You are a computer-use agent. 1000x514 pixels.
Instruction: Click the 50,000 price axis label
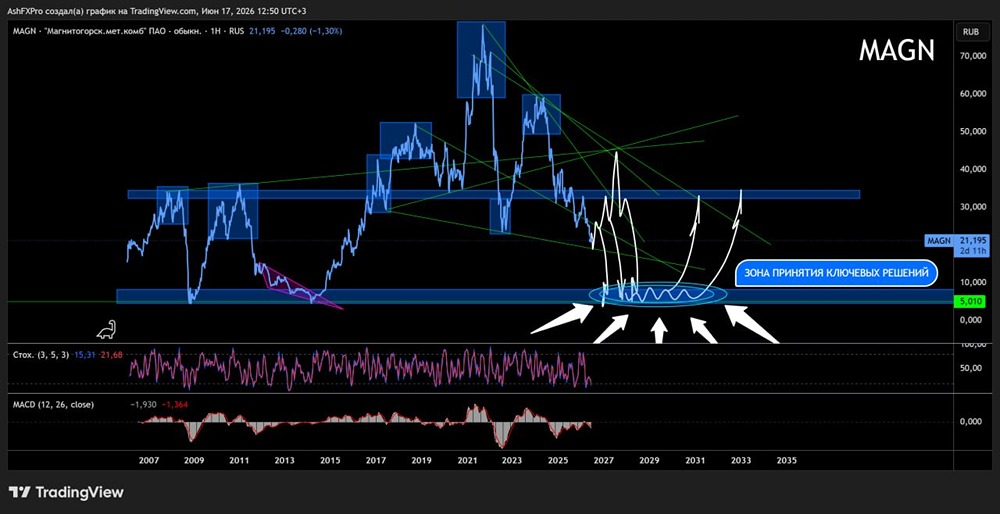tap(972, 131)
